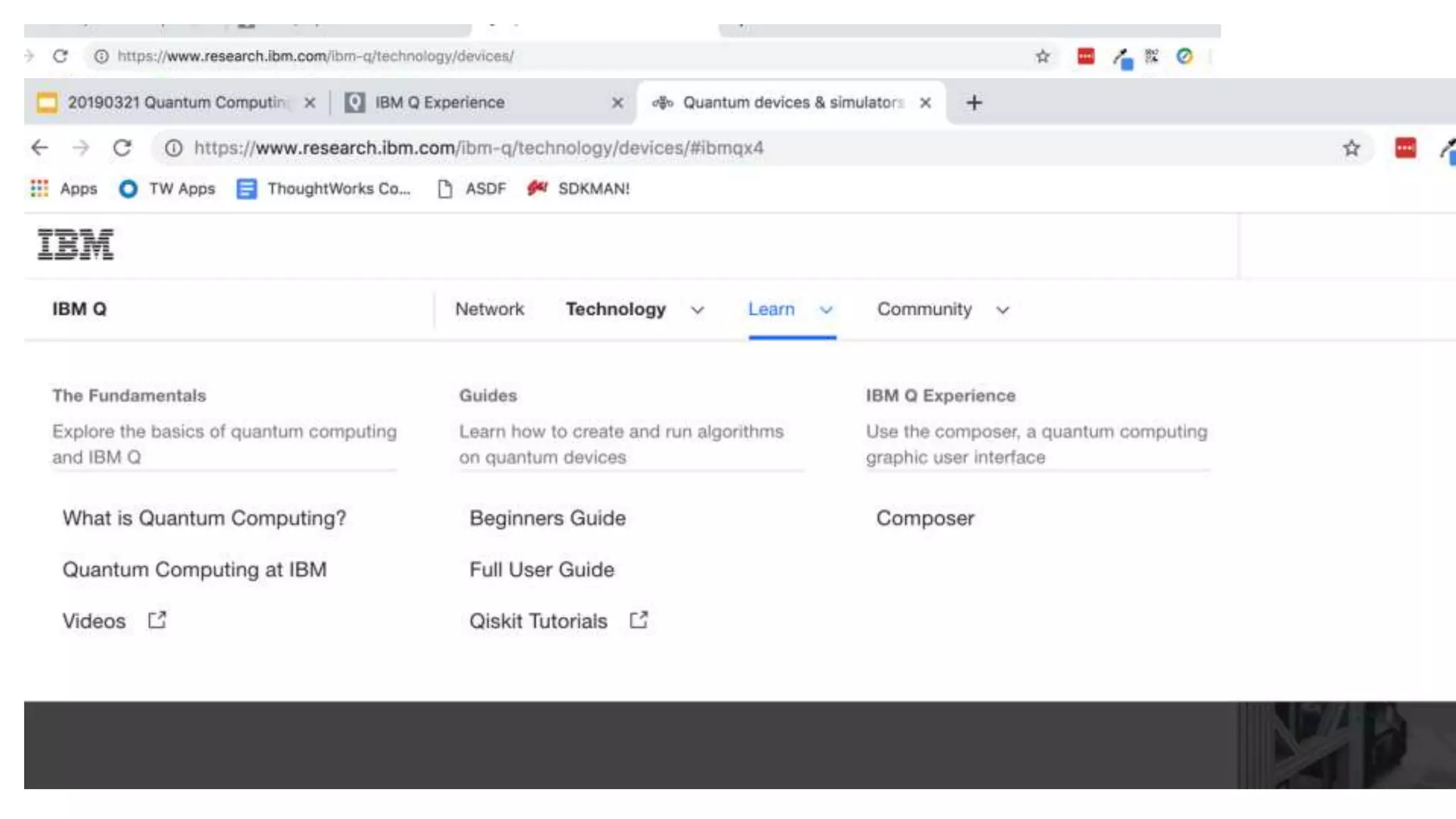Open the Composer link
Image resolution: width=1456 pixels, height=819 pixels.
click(925, 518)
